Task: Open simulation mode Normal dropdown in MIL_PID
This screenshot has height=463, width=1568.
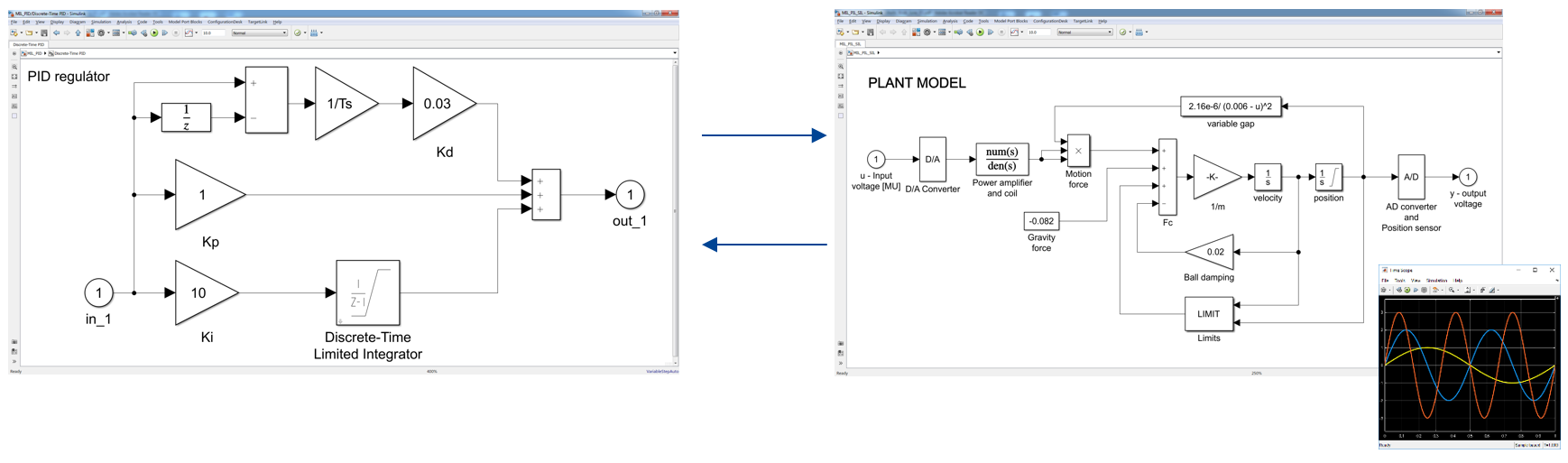Action: coord(259,32)
